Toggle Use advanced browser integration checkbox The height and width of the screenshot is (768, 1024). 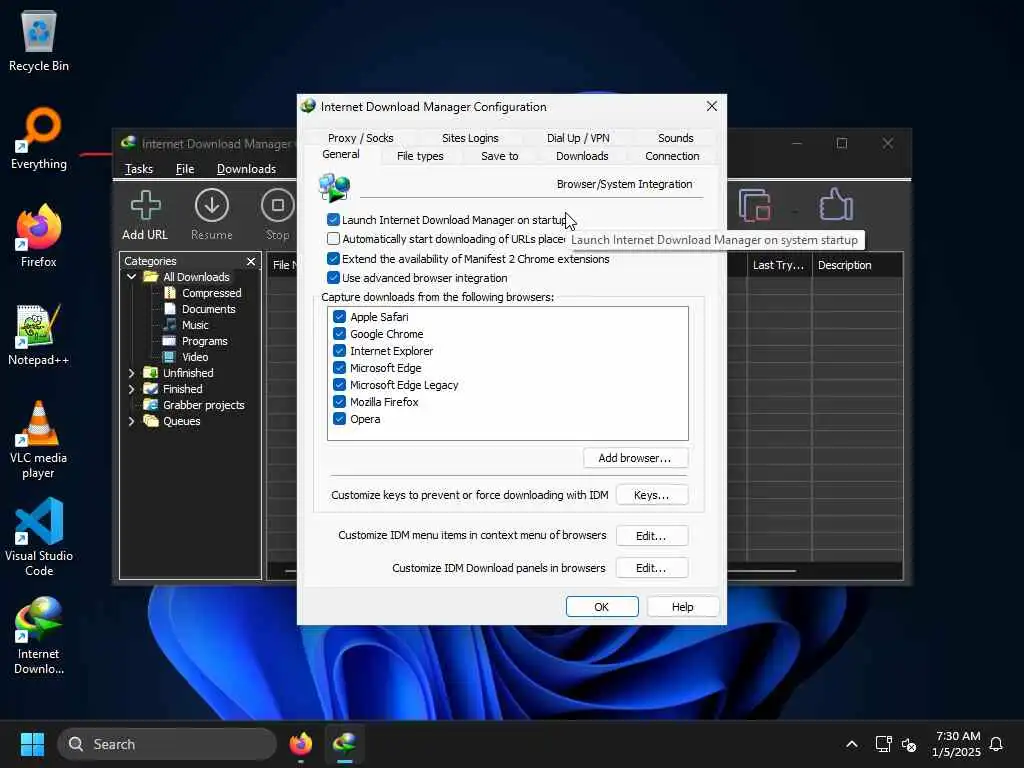click(x=333, y=278)
